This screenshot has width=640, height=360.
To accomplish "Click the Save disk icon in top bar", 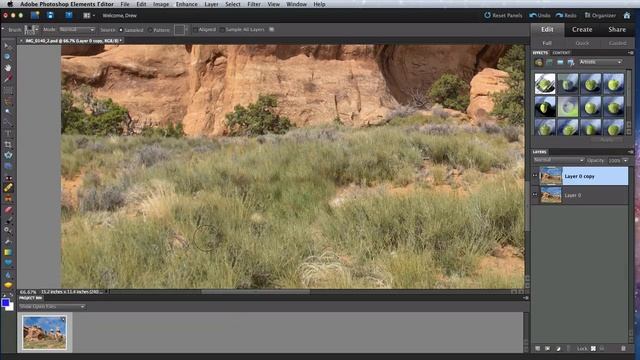I will [x=50, y=16].
